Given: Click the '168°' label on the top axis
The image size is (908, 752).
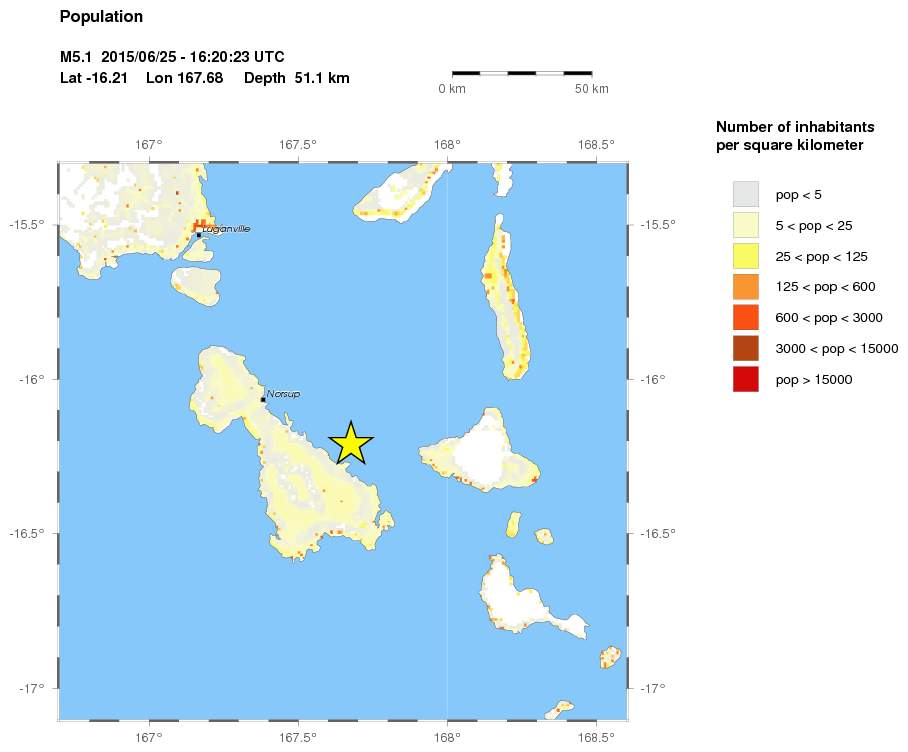Looking at the screenshot, I should coord(447,144).
